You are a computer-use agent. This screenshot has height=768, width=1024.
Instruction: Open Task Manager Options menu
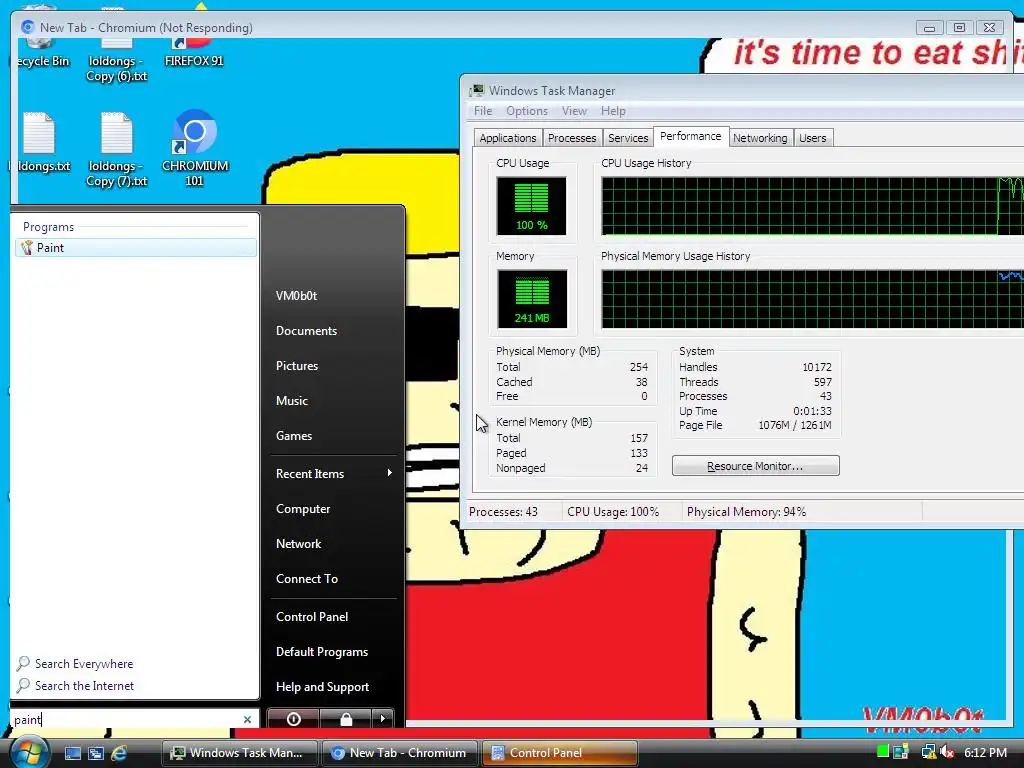coord(526,111)
